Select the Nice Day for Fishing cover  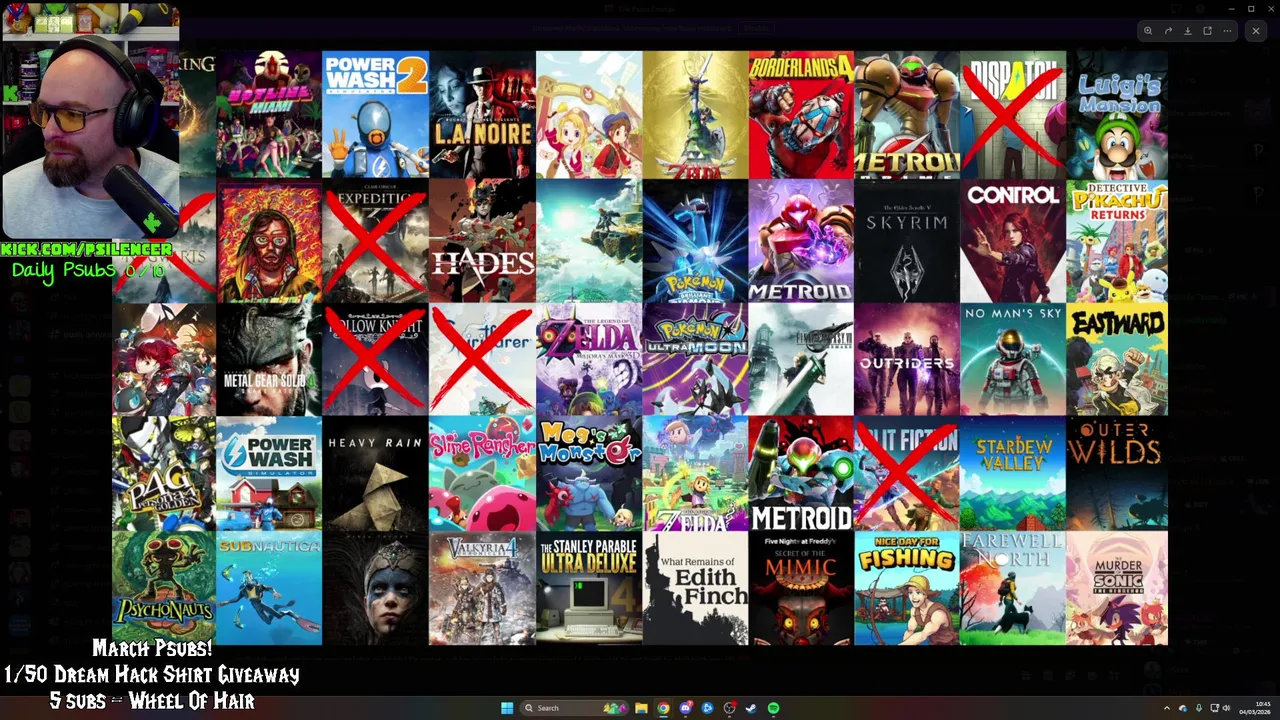pos(907,588)
